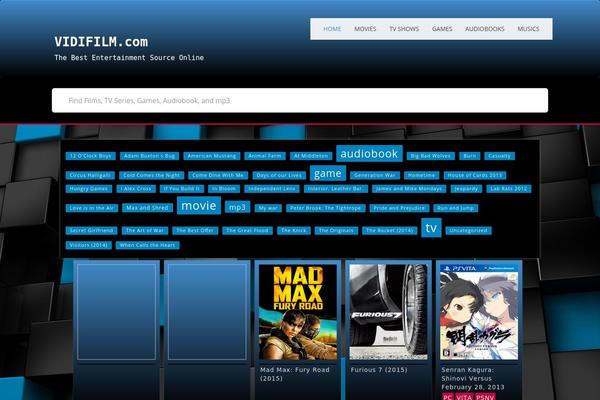600x400 pixels.
Task: Navigate to AUDIOBOOKS in top menu
Action: (485, 29)
